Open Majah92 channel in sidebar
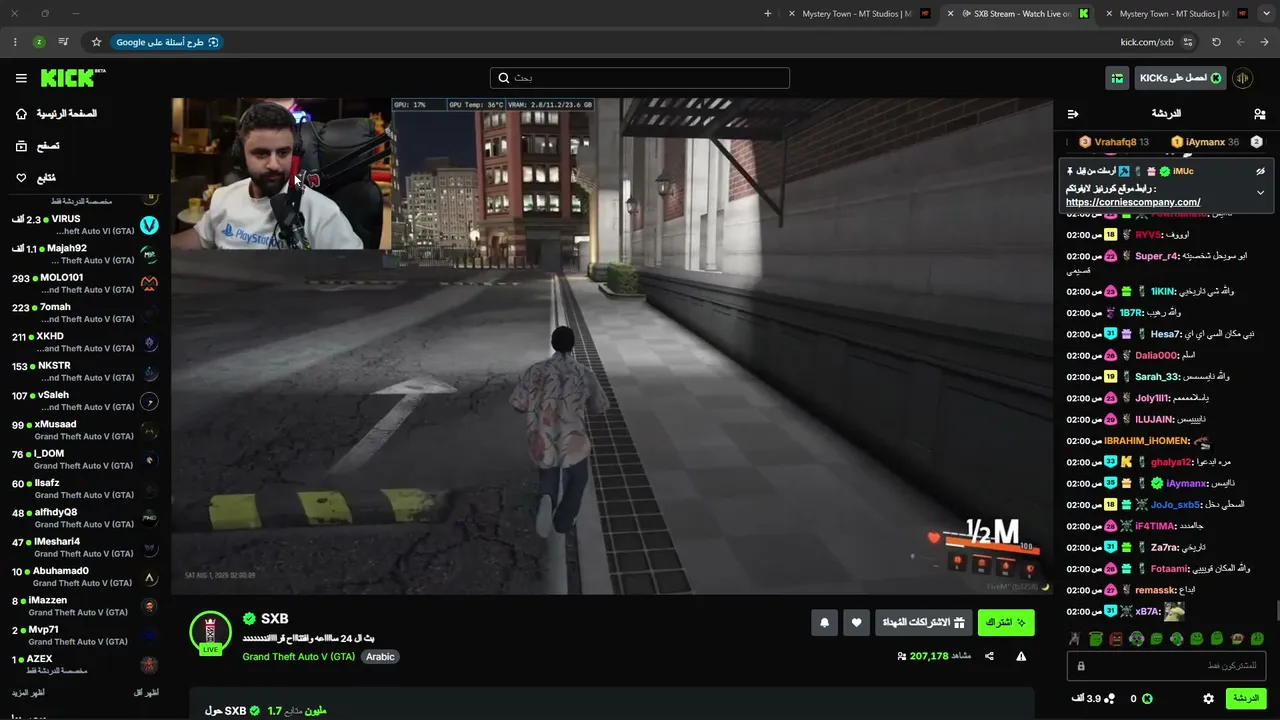This screenshot has width=1280, height=720. [84, 254]
